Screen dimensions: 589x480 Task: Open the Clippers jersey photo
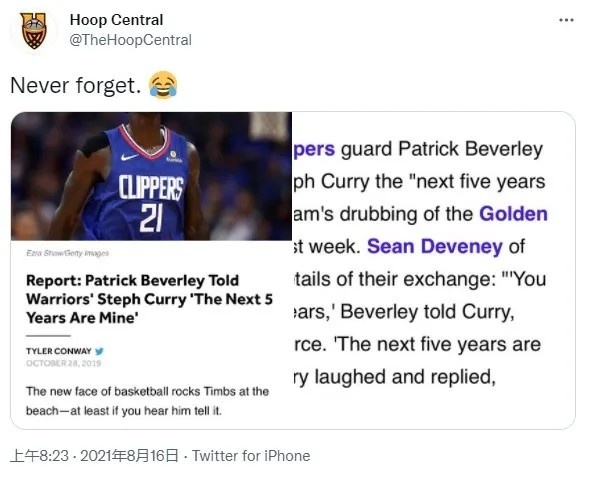[x=151, y=176]
